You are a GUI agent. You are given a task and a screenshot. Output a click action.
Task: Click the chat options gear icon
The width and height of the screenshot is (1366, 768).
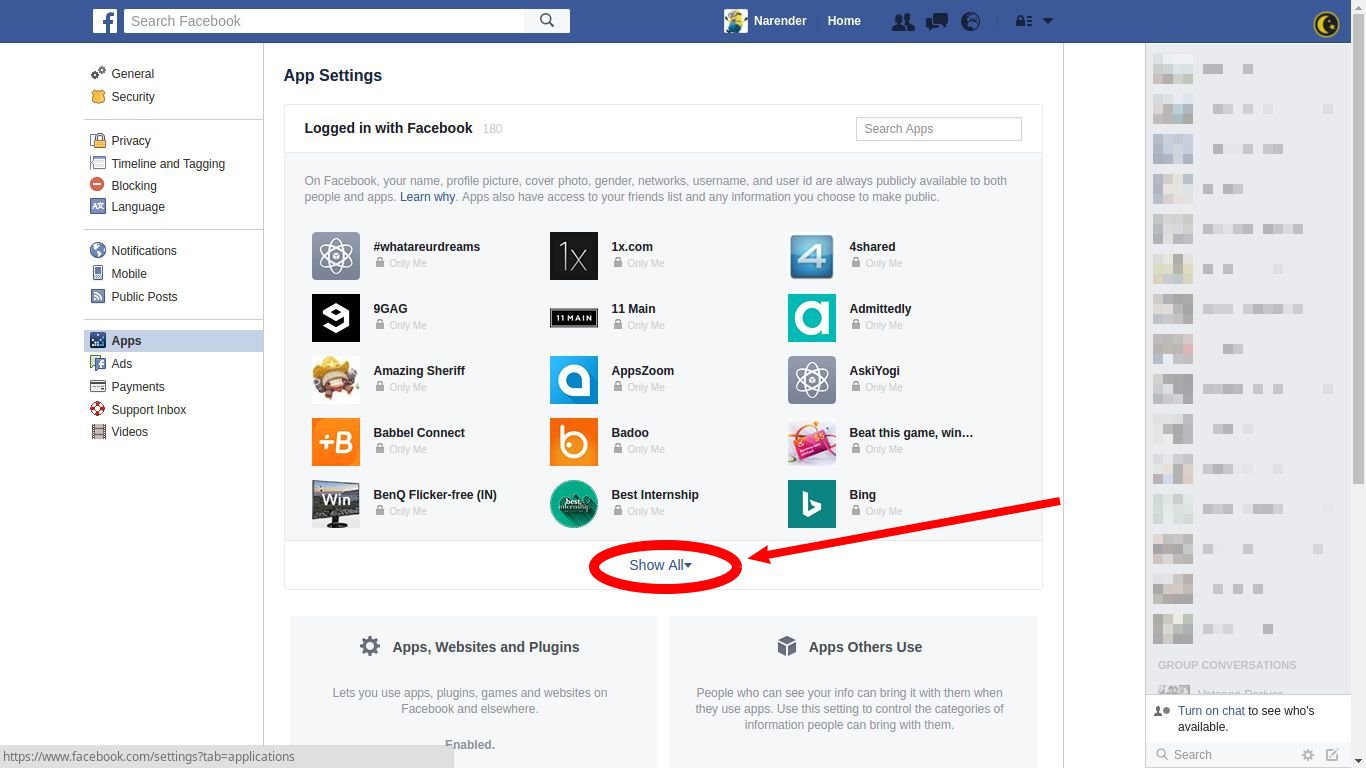[x=1307, y=755]
